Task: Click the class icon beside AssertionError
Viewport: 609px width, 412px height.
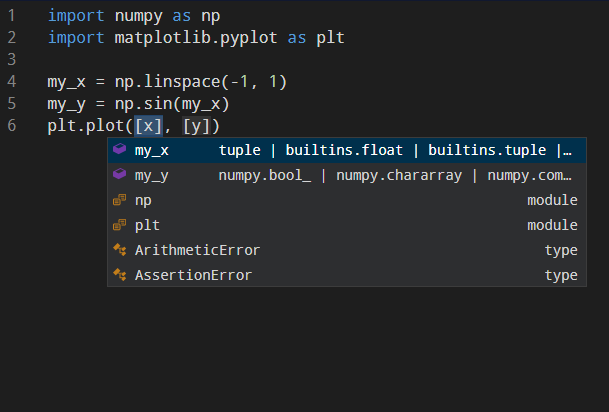Action: (x=120, y=275)
